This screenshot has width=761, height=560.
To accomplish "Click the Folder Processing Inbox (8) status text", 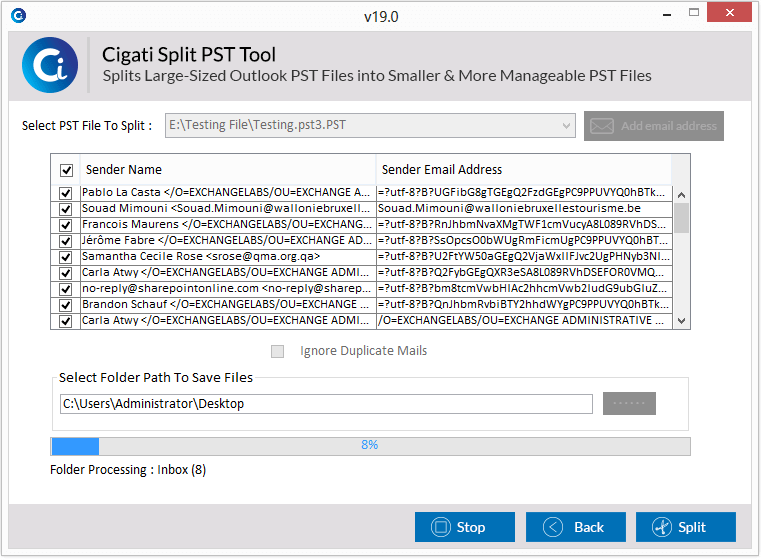I will (128, 470).
